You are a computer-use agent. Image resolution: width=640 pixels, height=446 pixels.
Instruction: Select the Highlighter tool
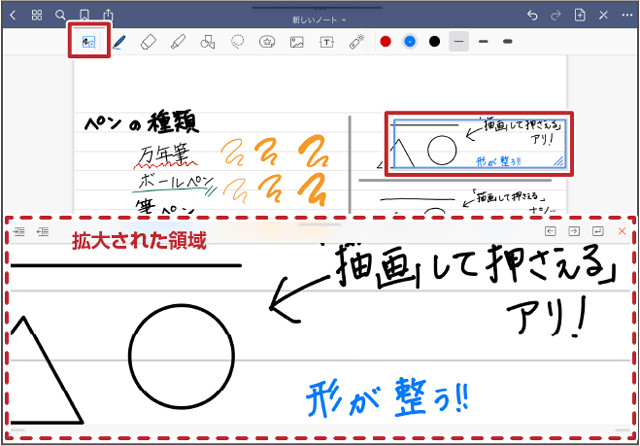click(x=178, y=42)
